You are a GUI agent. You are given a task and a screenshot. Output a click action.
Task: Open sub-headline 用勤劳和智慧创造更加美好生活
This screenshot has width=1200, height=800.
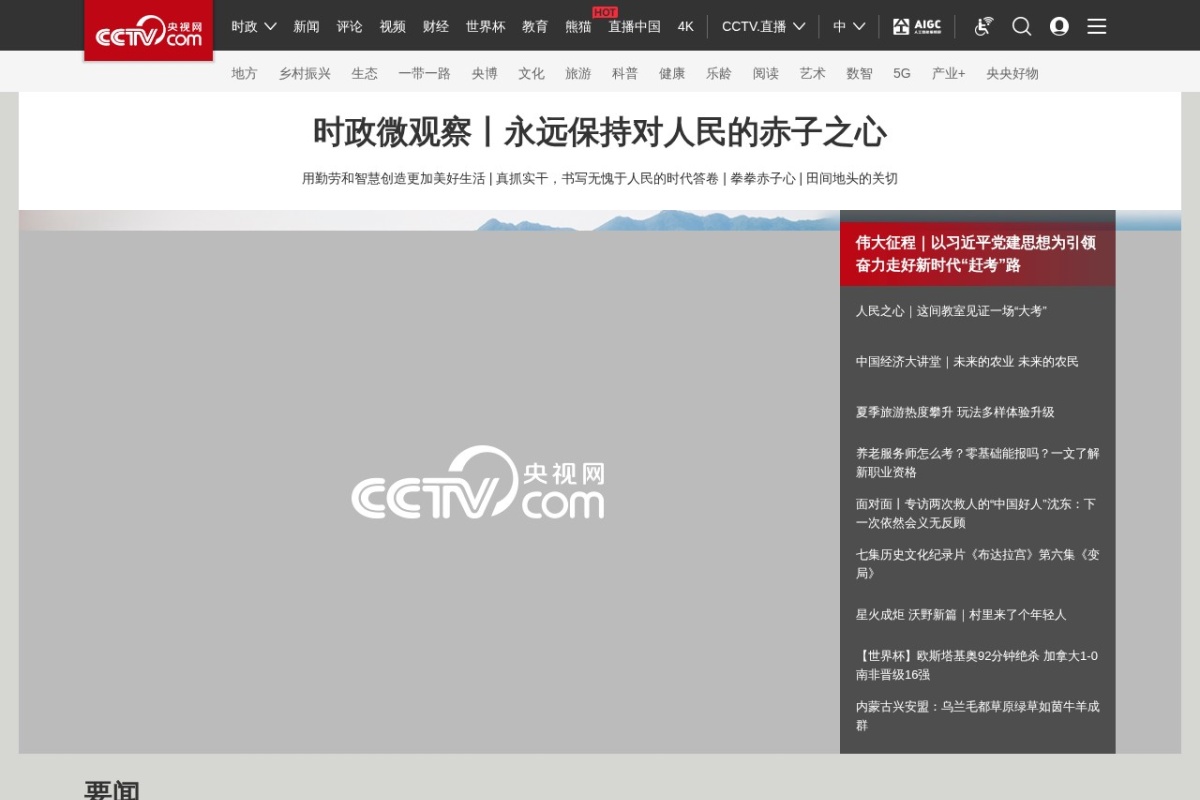click(x=393, y=178)
